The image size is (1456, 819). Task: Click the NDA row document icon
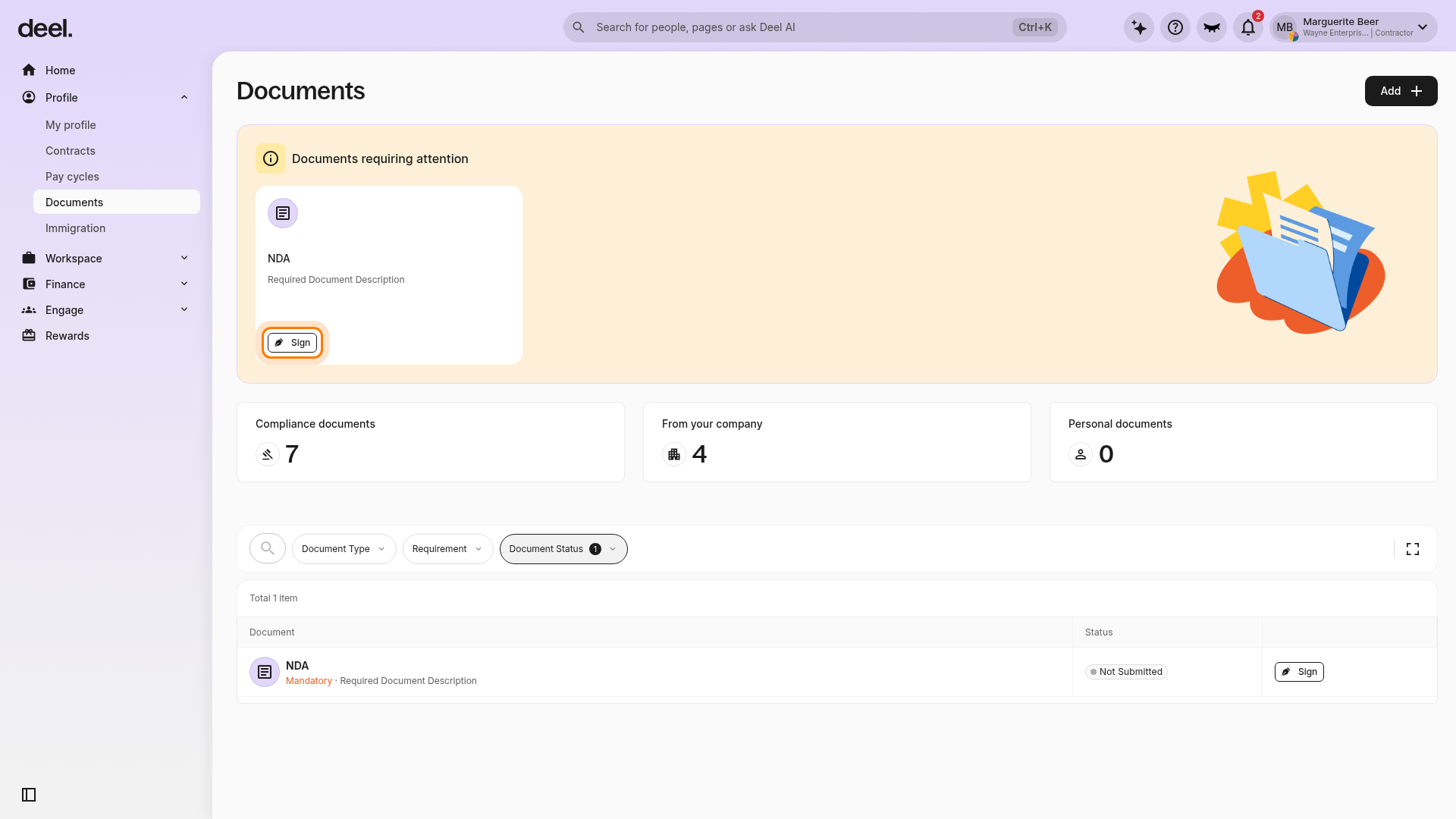click(x=265, y=672)
